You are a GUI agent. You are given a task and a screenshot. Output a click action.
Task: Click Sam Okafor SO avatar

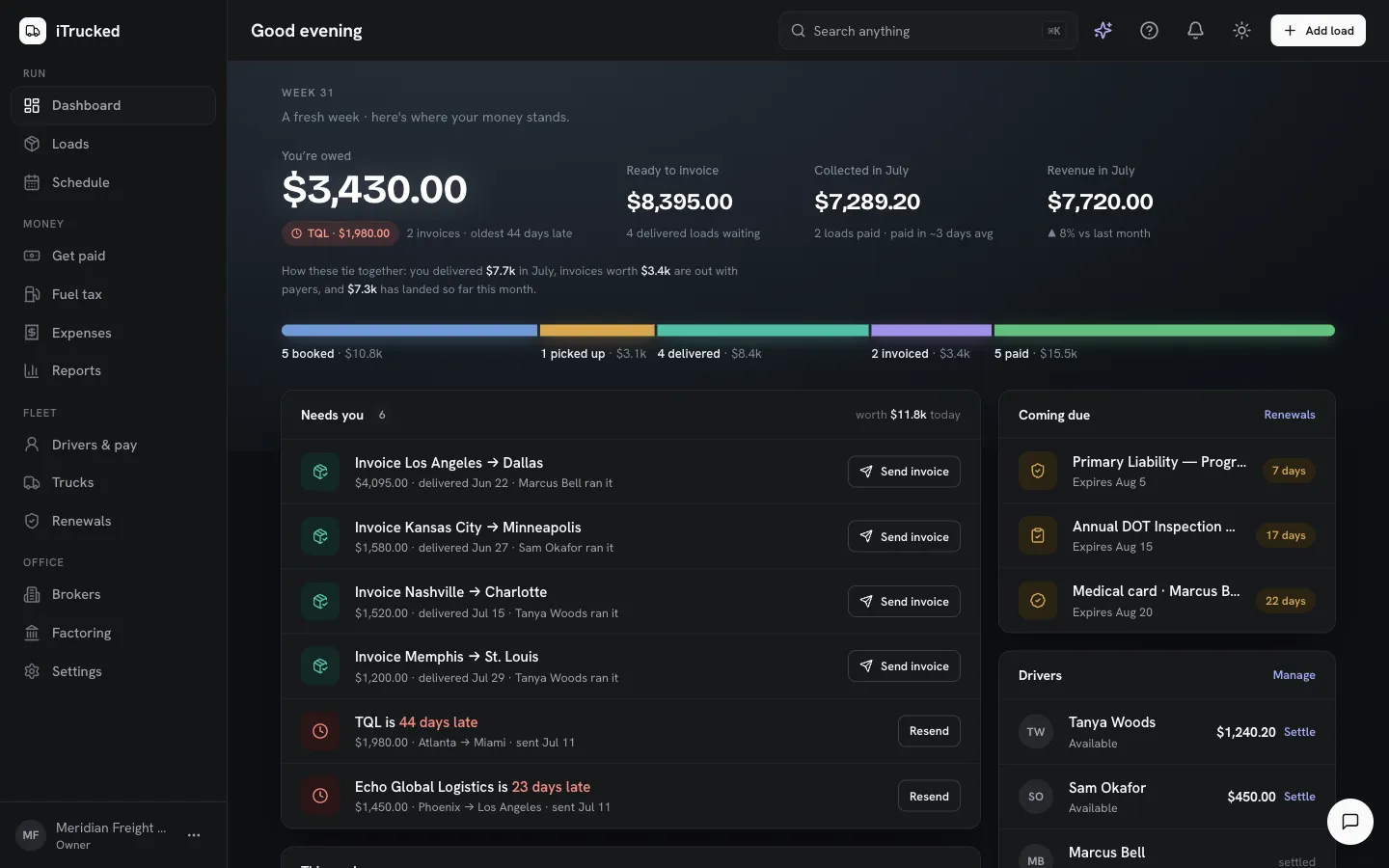tap(1036, 797)
